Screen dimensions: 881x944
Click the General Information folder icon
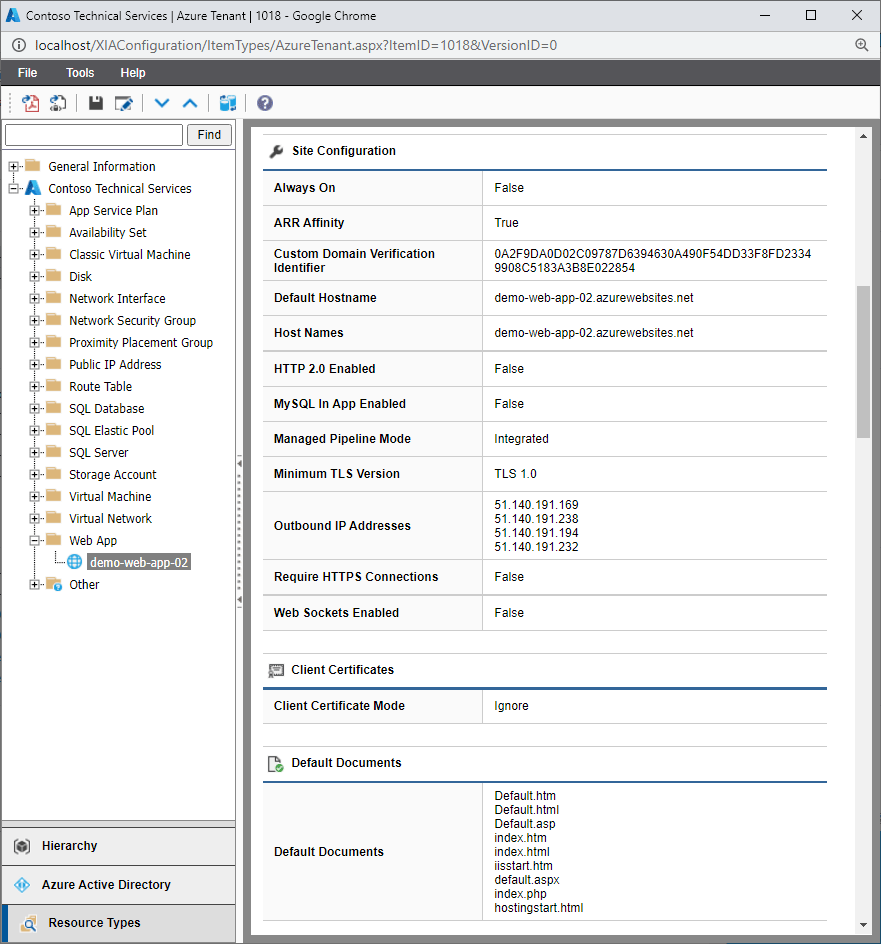(x=33, y=166)
